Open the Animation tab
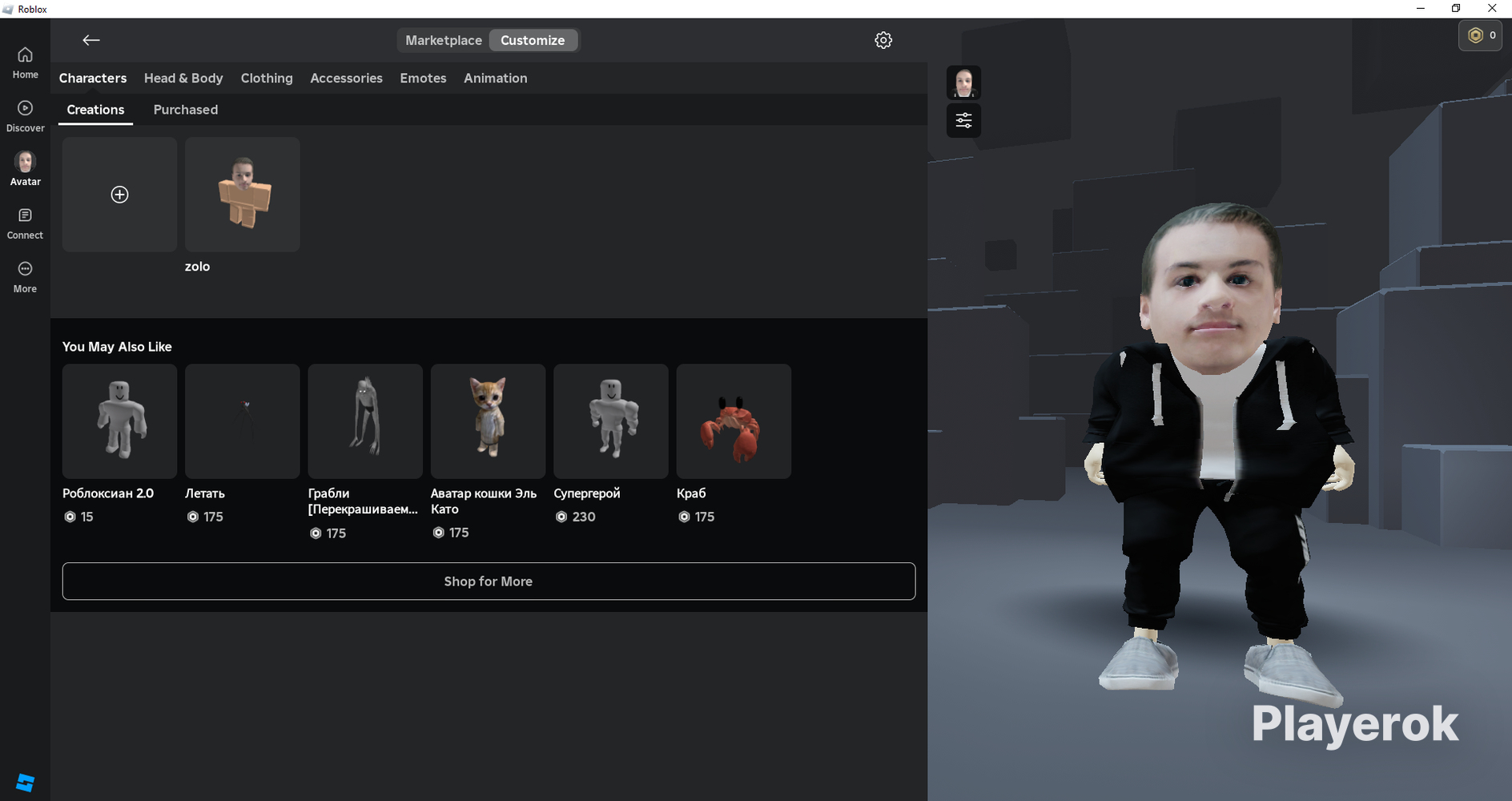This screenshot has width=1512, height=801. (496, 78)
